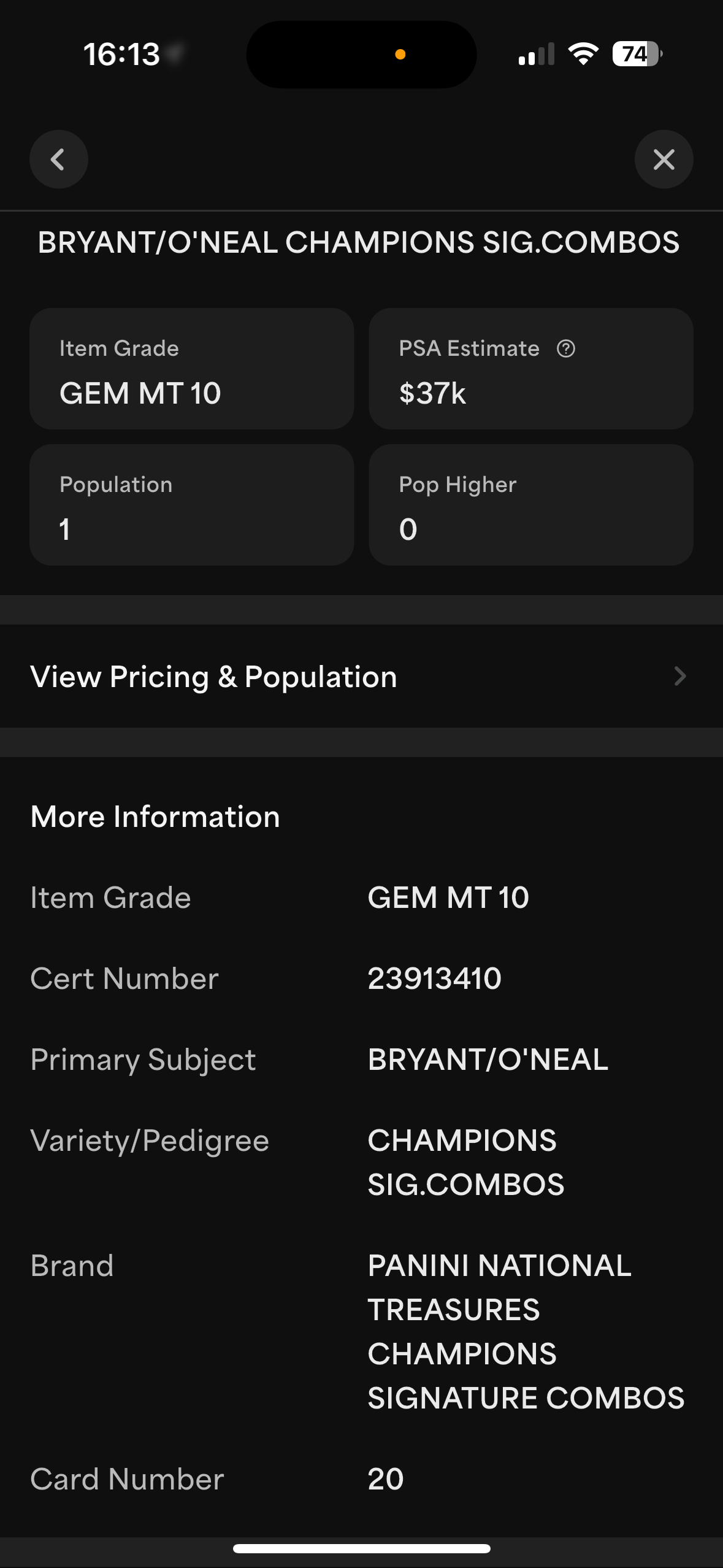The height and width of the screenshot is (1568, 723).
Task: Tap the card title heading text
Action: (359, 242)
